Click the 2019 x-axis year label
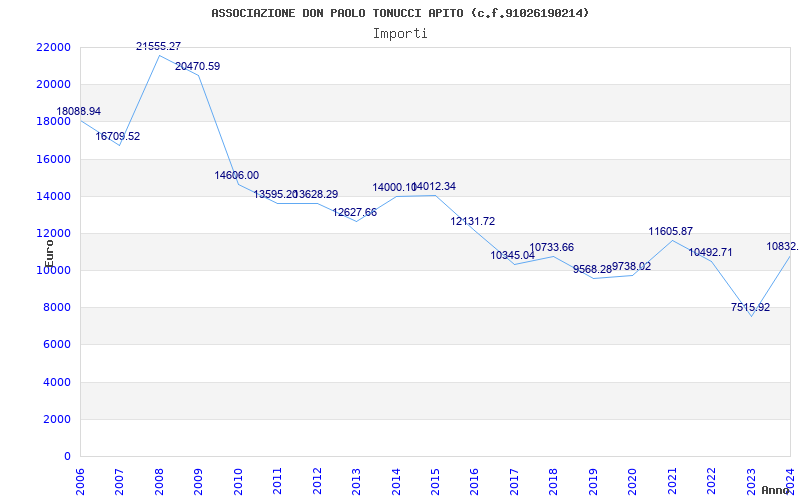The width and height of the screenshot is (800, 500). pyautogui.click(x=593, y=480)
